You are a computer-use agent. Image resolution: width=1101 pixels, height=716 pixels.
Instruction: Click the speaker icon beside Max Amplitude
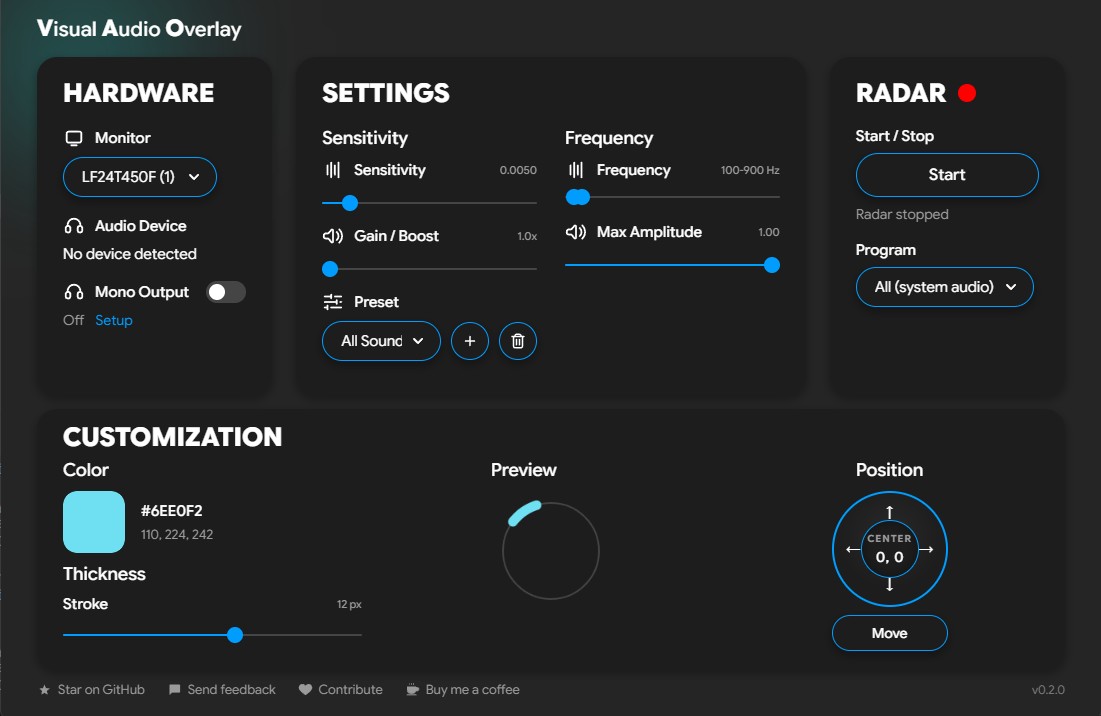pos(576,232)
